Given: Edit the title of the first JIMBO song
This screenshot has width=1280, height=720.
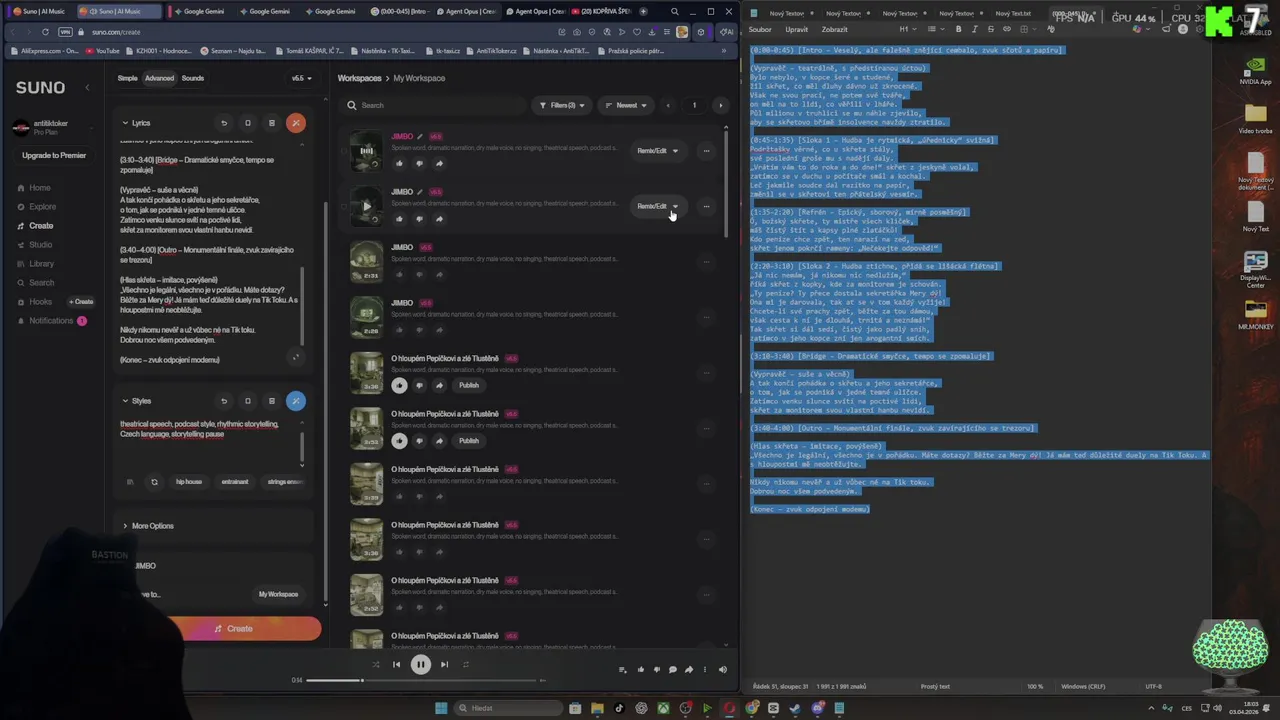Looking at the screenshot, I should [x=420, y=136].
